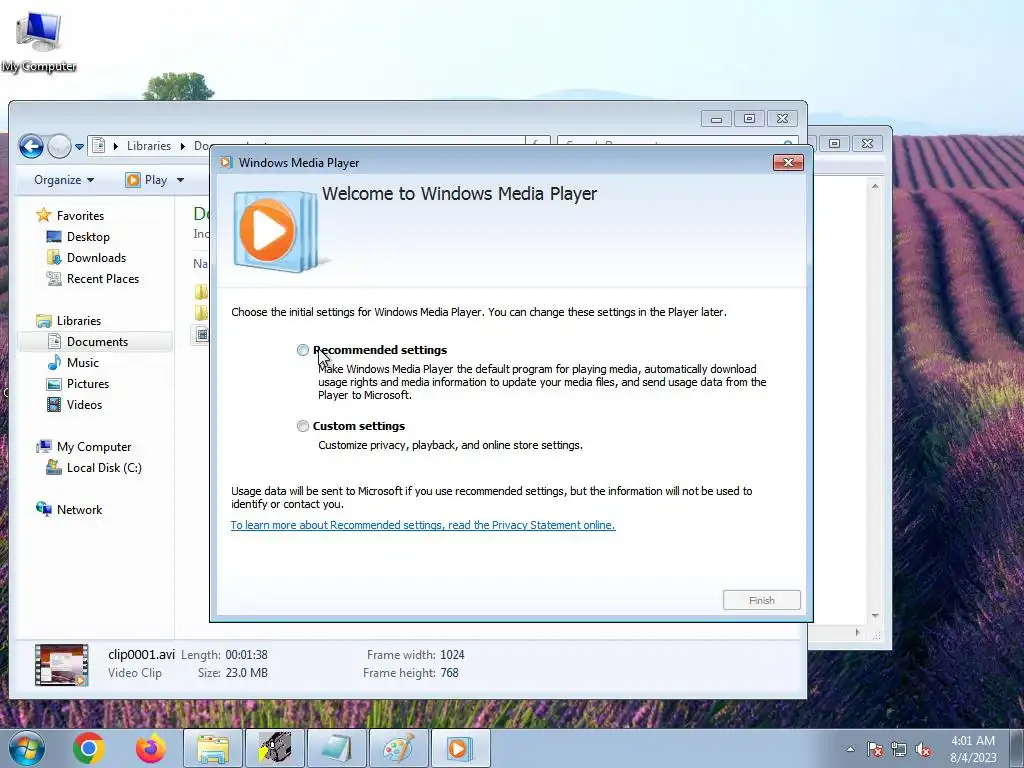
Task: Open the Notepad-like taskbar app
Action: (337, 748)
